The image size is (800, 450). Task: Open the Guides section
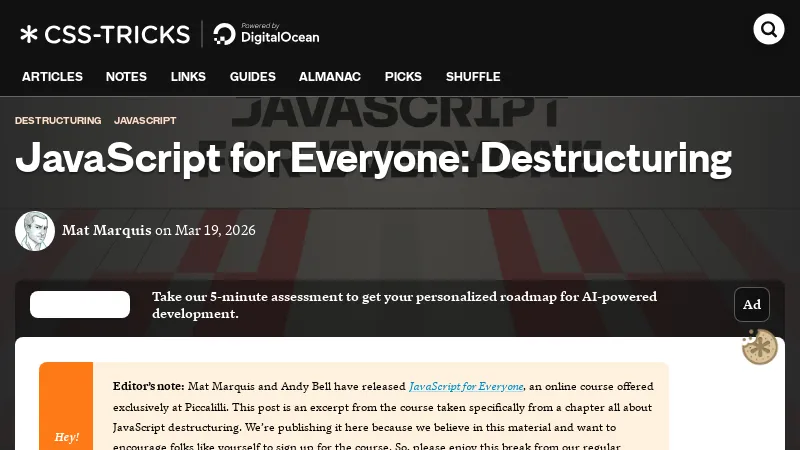[x=253, y=77]
